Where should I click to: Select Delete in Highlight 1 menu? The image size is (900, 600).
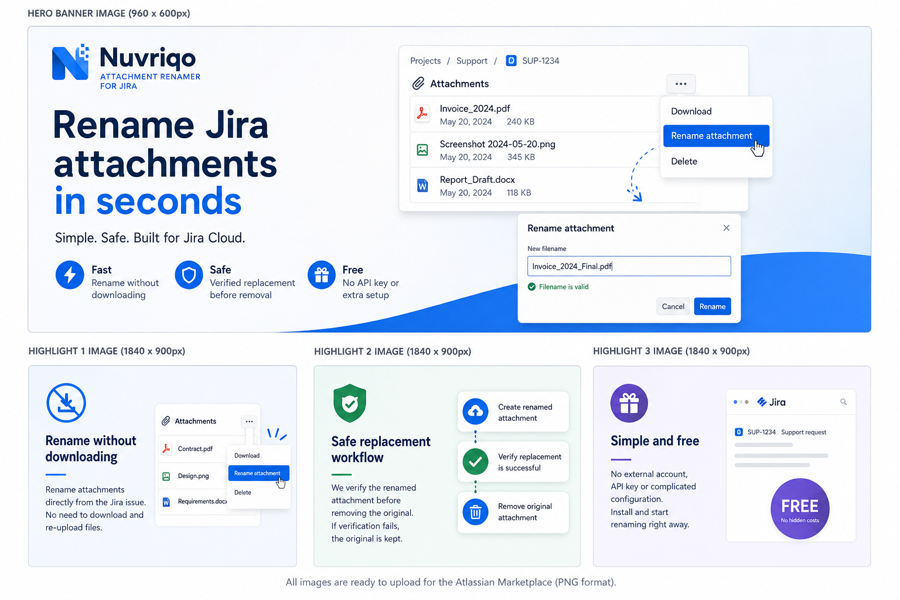click(x=242, y=493)
